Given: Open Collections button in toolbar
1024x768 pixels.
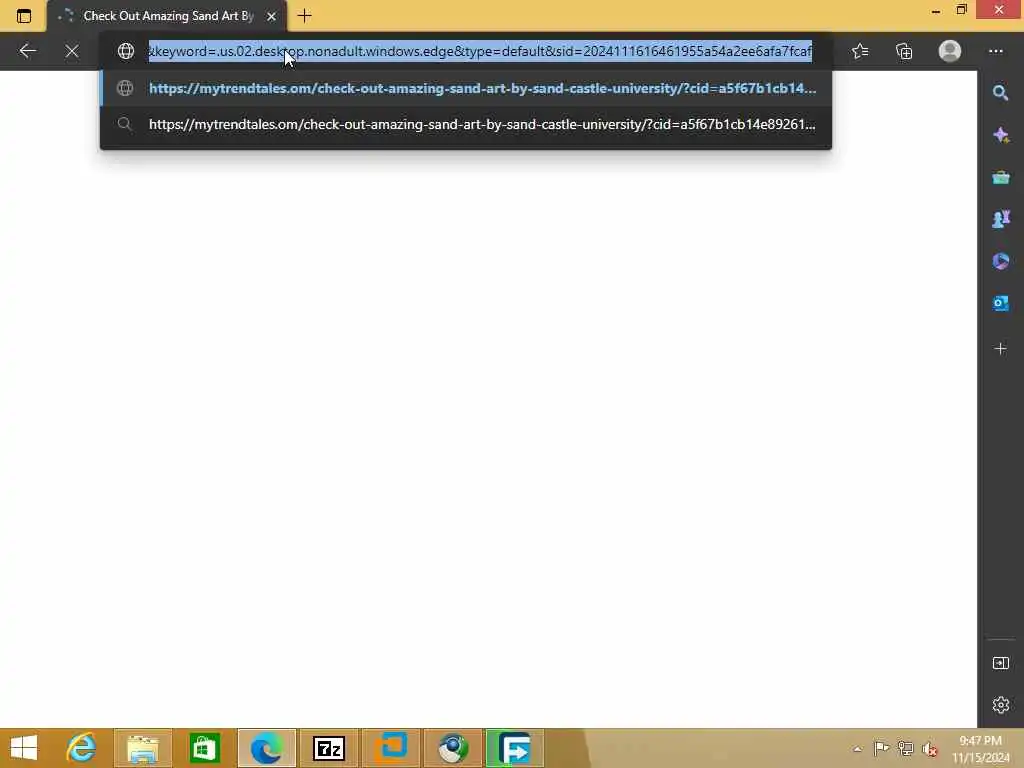Looking at the screenshot, I should coord(904,51).
